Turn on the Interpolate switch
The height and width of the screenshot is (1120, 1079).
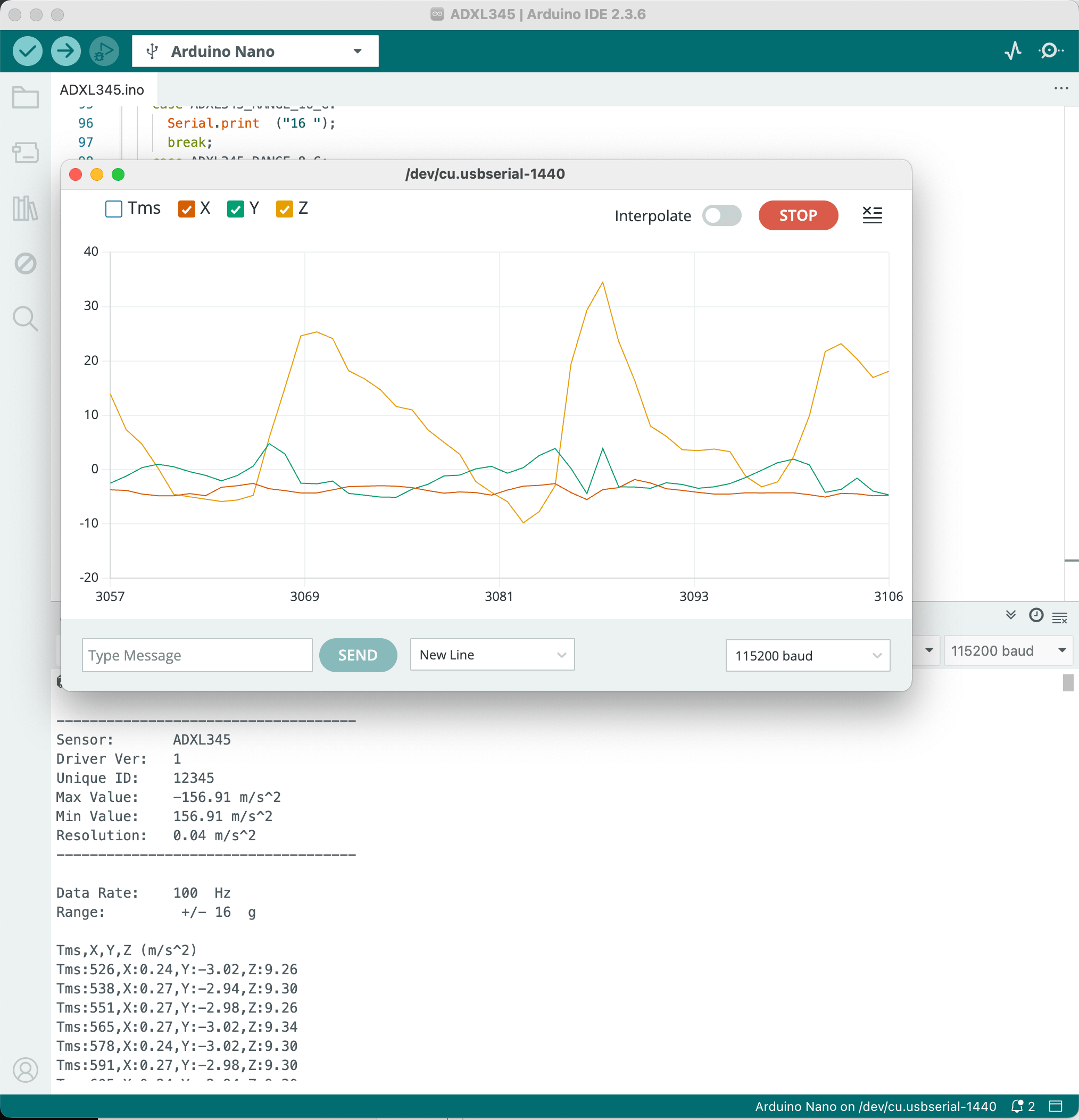click(x=721, y=216)
